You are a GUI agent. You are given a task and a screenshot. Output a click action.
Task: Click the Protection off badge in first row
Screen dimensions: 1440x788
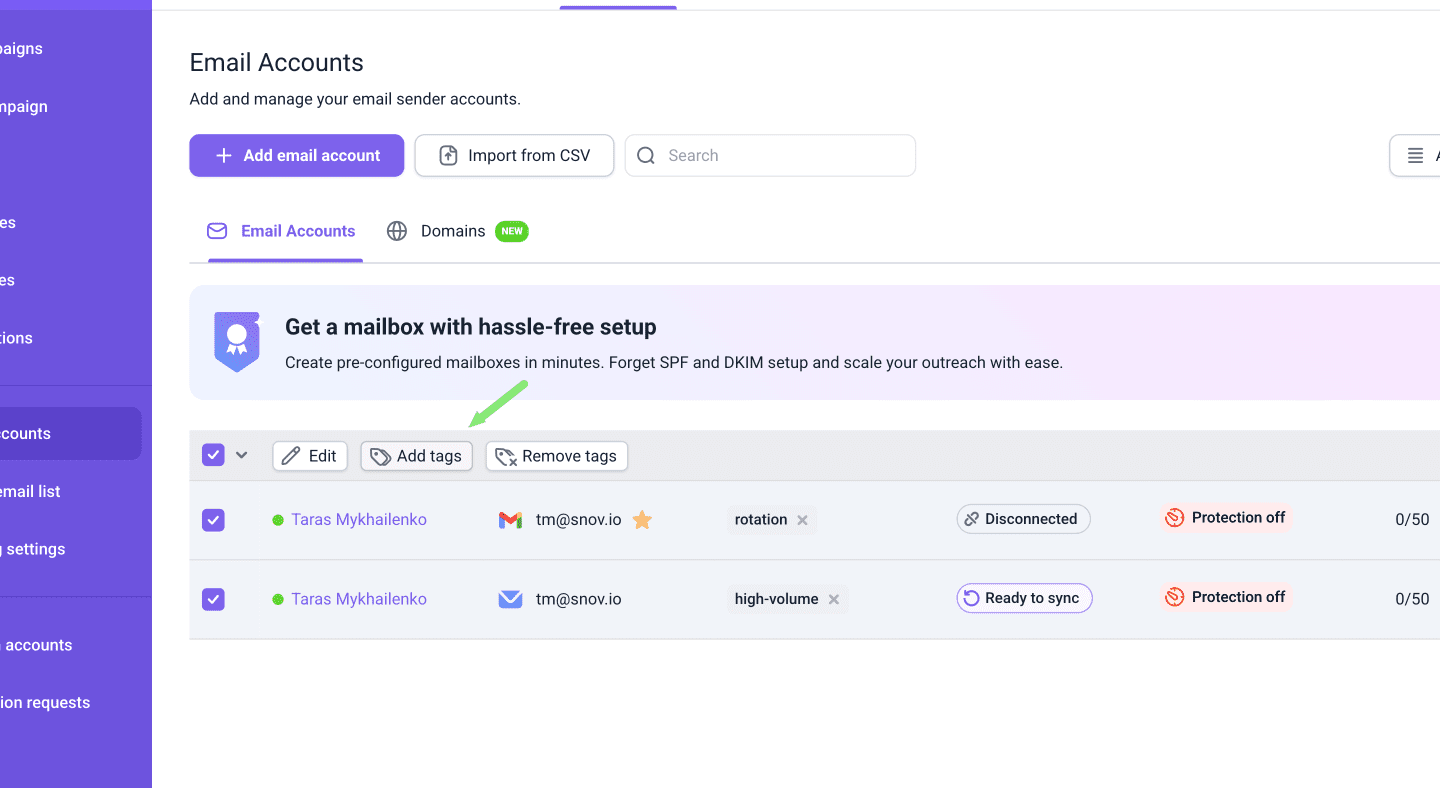tap(1226, 518)
